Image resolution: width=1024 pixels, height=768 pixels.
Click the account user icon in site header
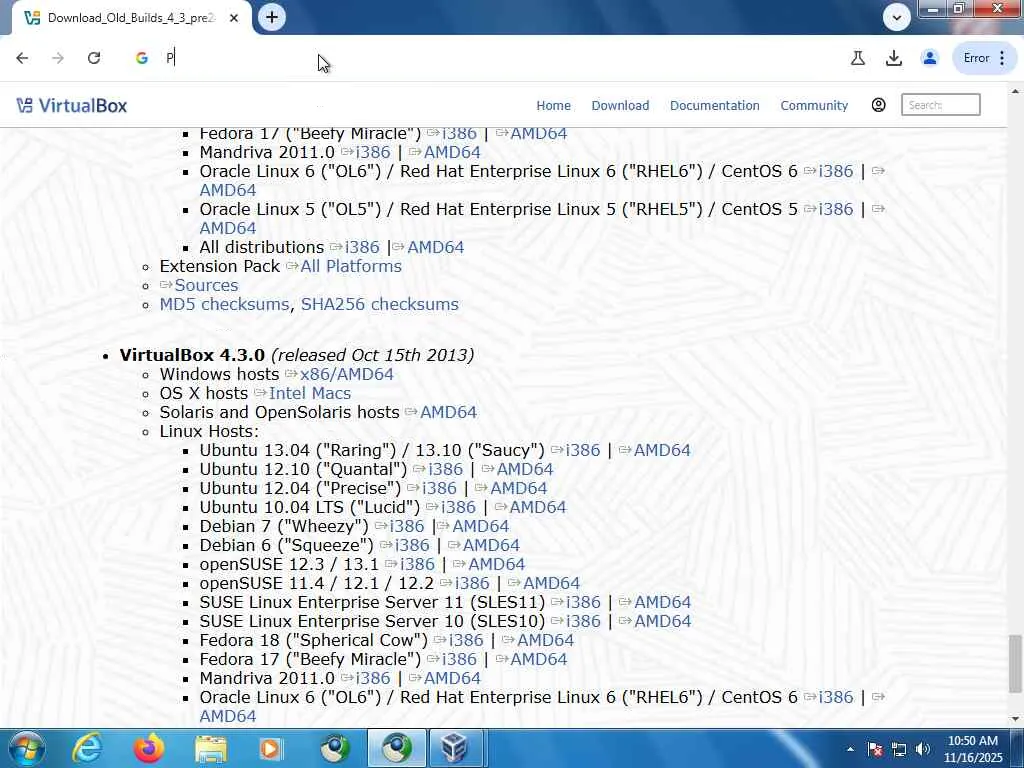point(878,104)
